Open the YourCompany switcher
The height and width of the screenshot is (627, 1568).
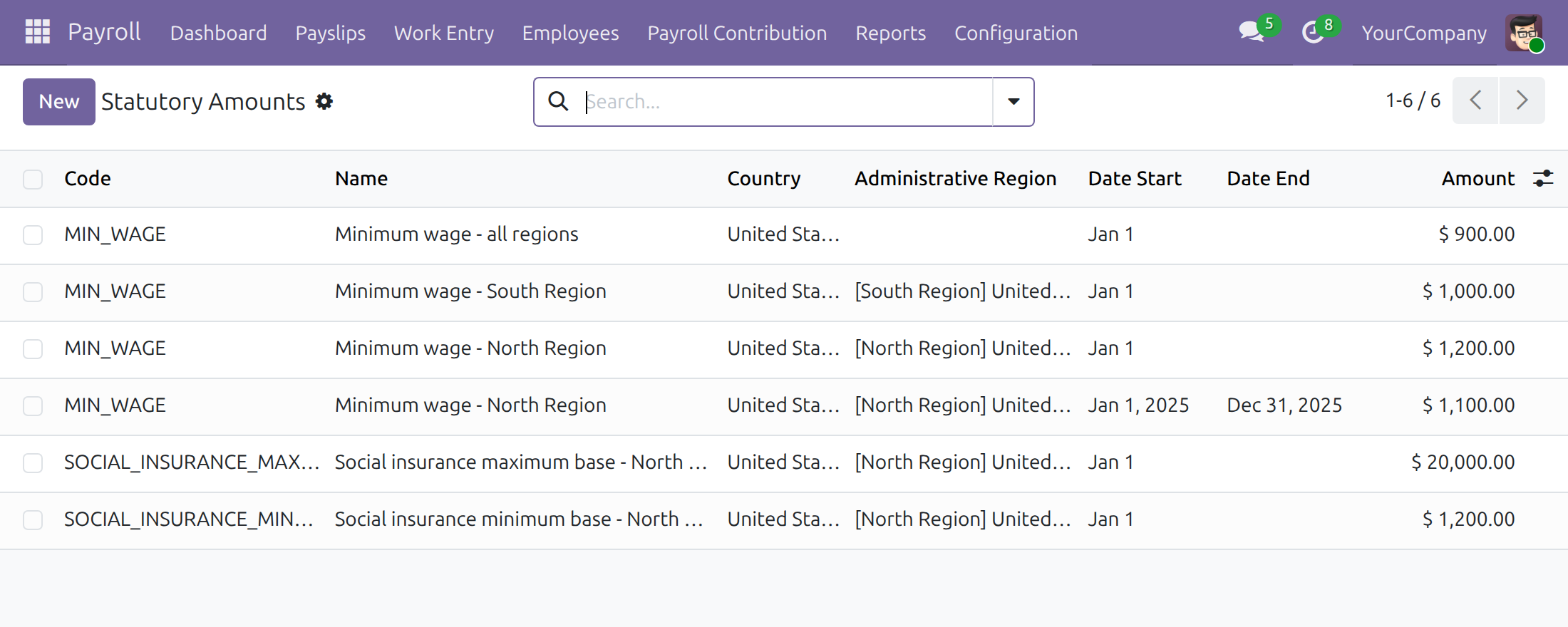pos(1424,33)
